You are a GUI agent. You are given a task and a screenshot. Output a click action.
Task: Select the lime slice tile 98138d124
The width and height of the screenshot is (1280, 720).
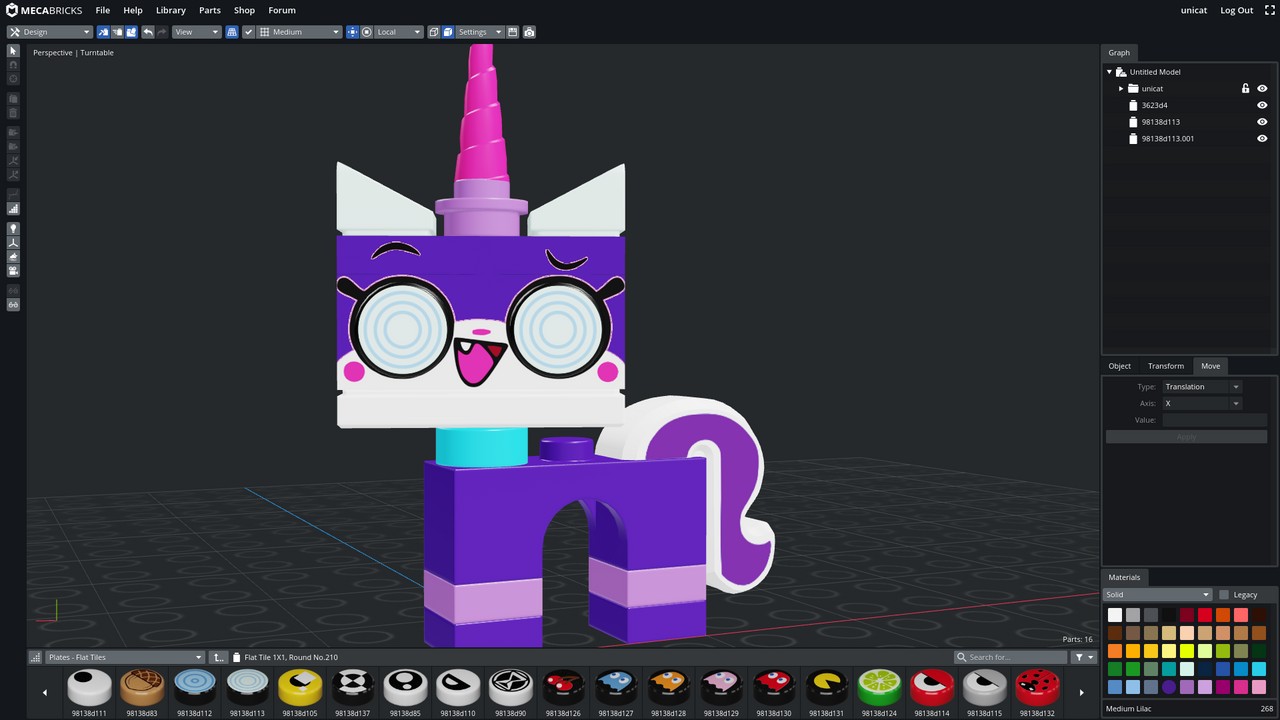pos(879,687)
